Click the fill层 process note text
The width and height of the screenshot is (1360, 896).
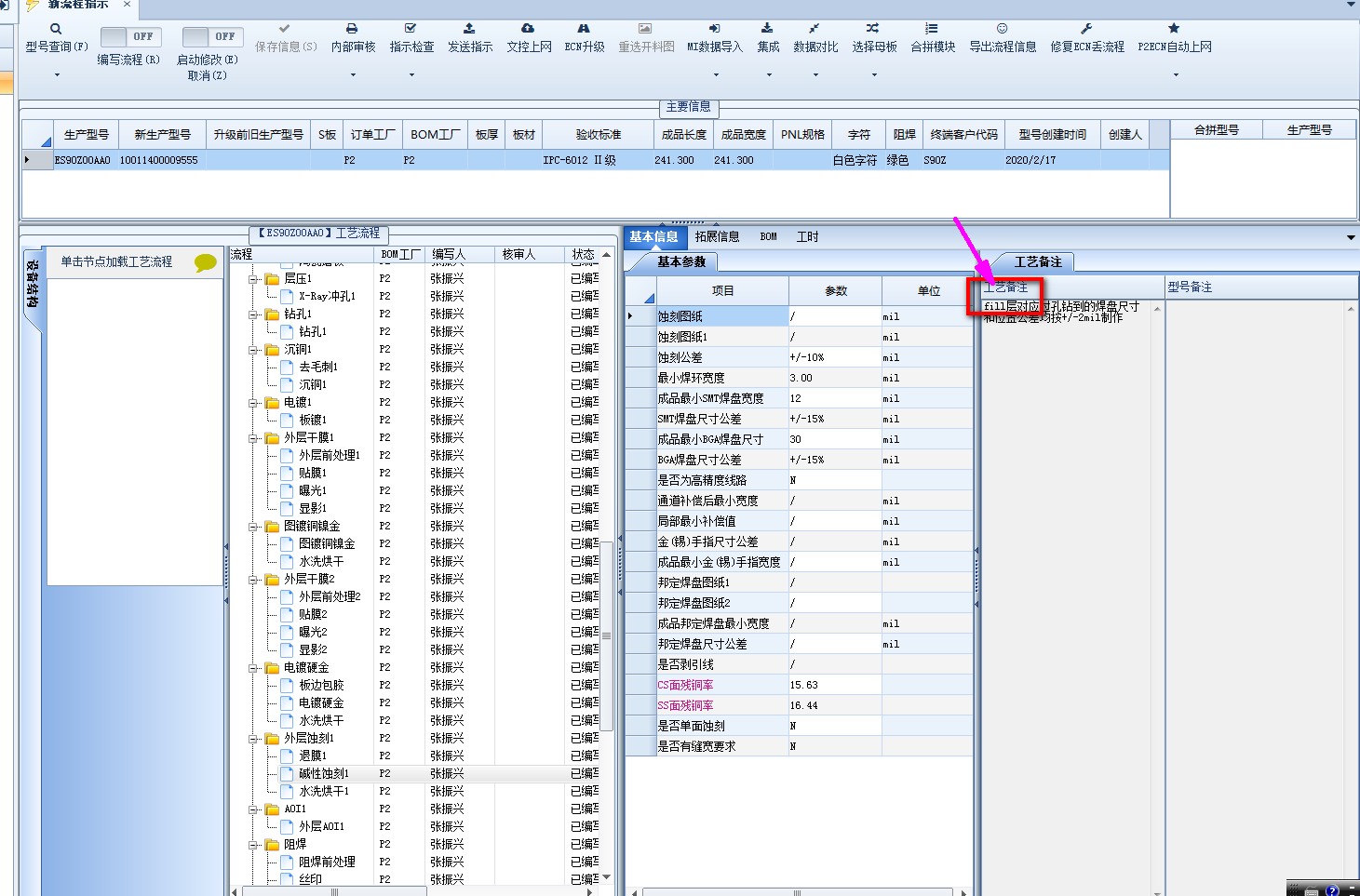(x=1061, y=312)
